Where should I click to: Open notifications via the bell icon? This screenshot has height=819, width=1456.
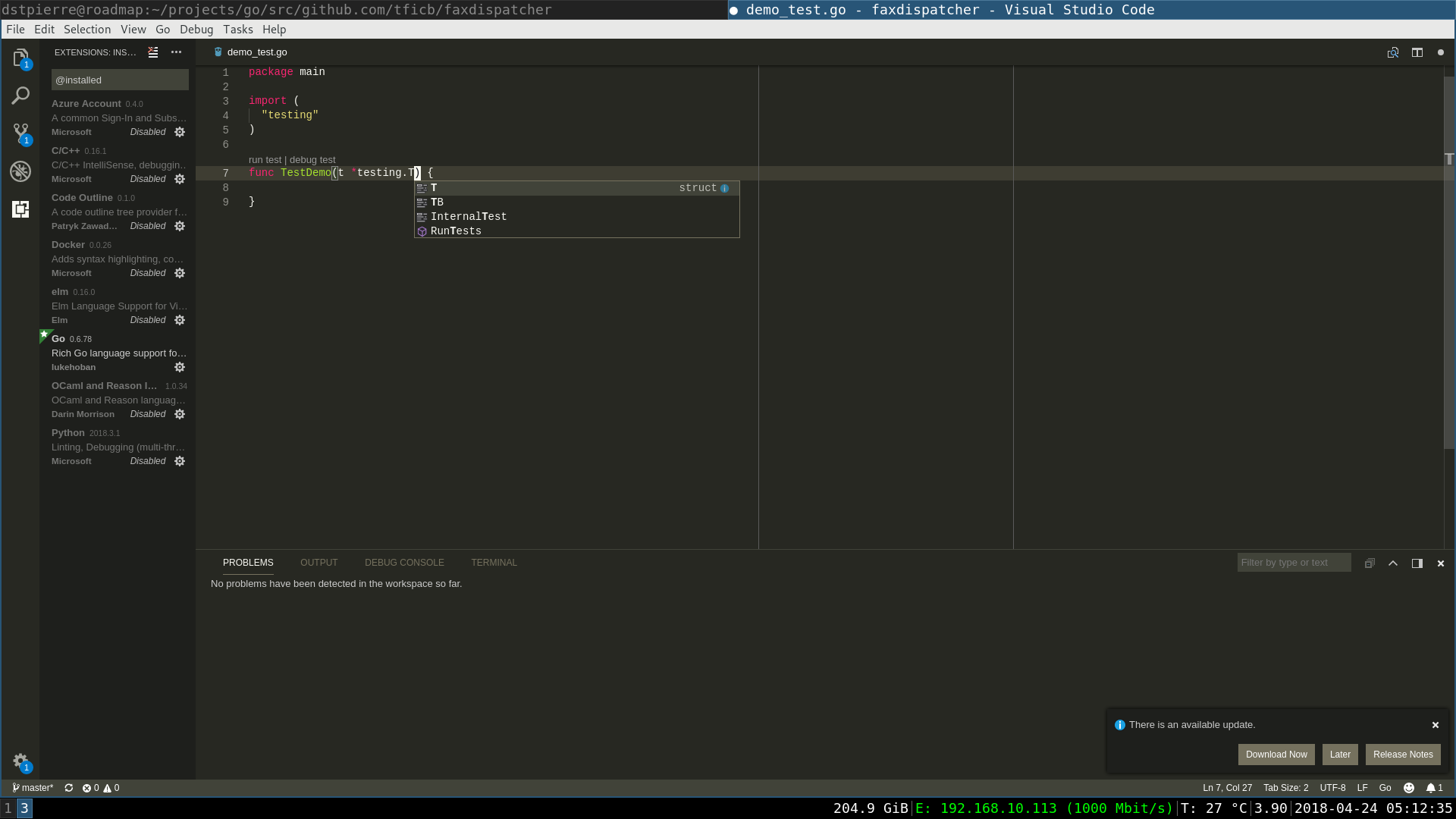(1432, 788)
